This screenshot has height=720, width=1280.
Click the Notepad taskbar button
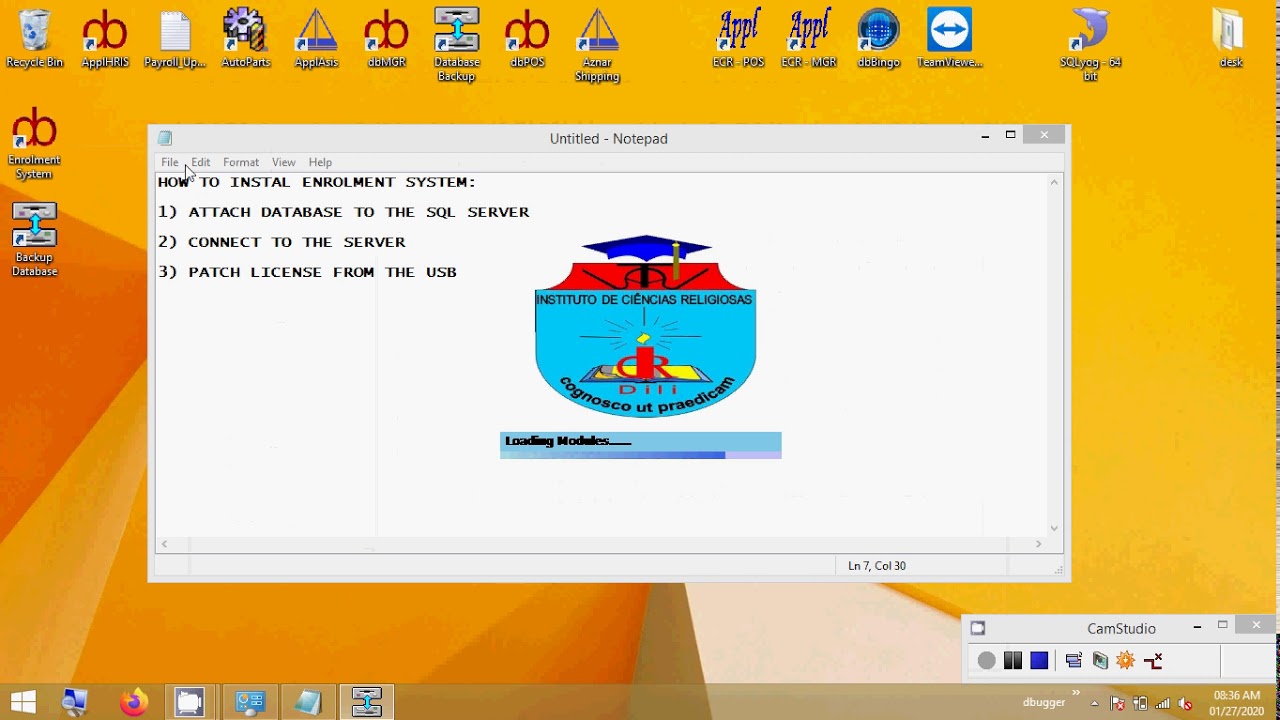tap(308, 702)
